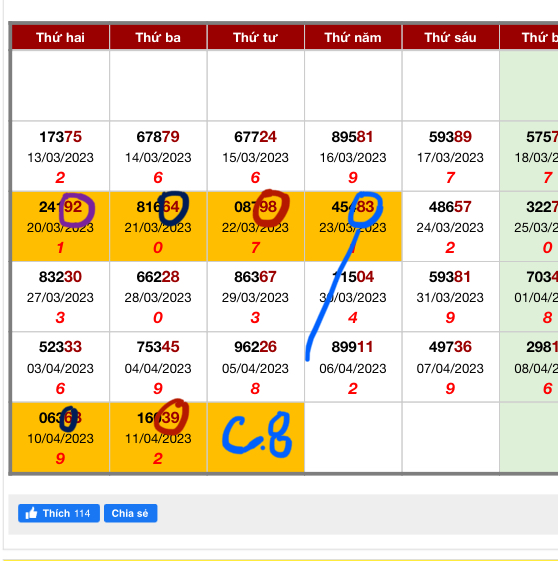The height and width of the screenshot is (561, 558).
Task: Click the cell with number 48657
Action: point(450,226)
